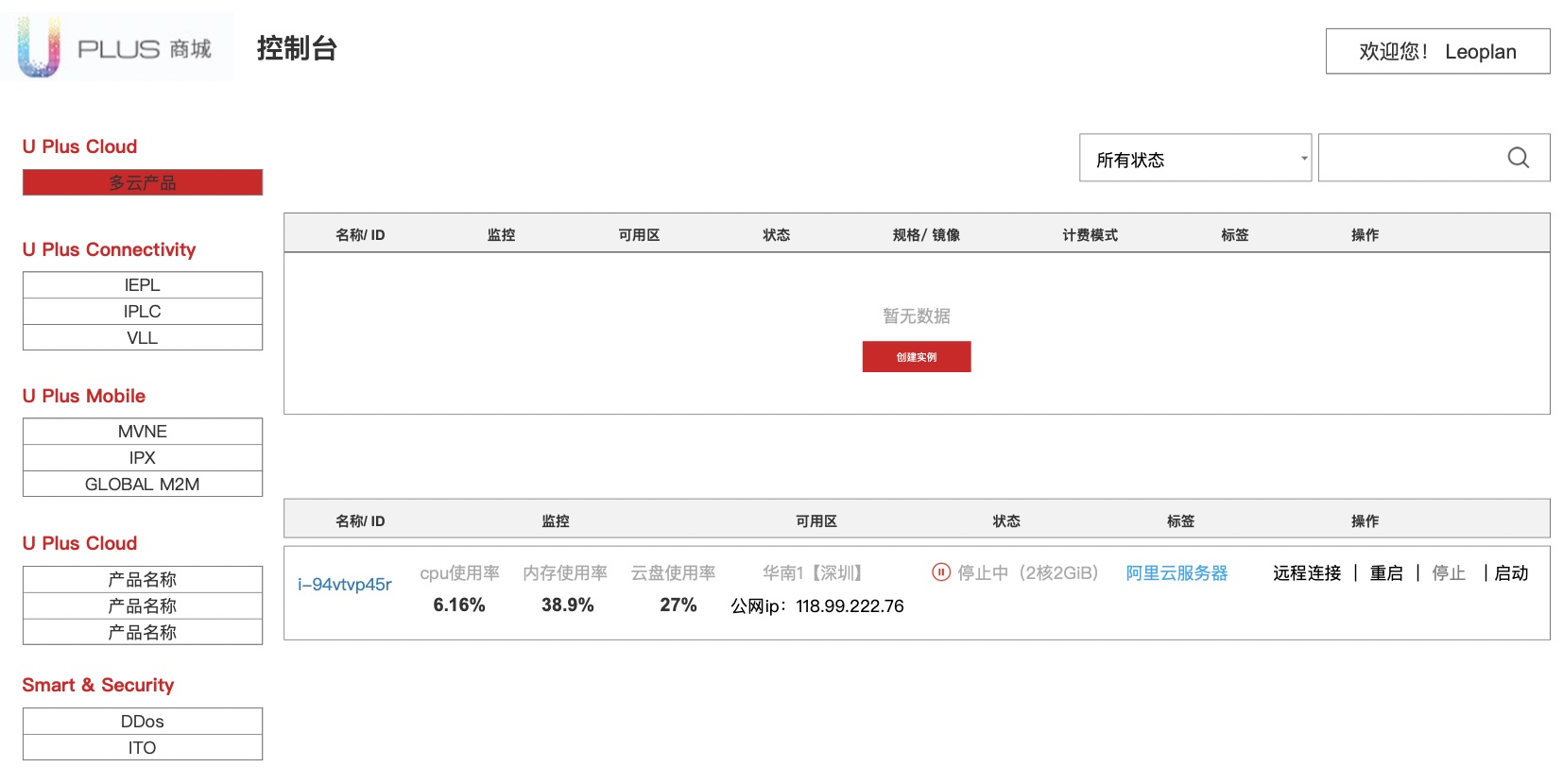Click the paused status icon next to 停止中
The image size is (1563, 784).
940,572
